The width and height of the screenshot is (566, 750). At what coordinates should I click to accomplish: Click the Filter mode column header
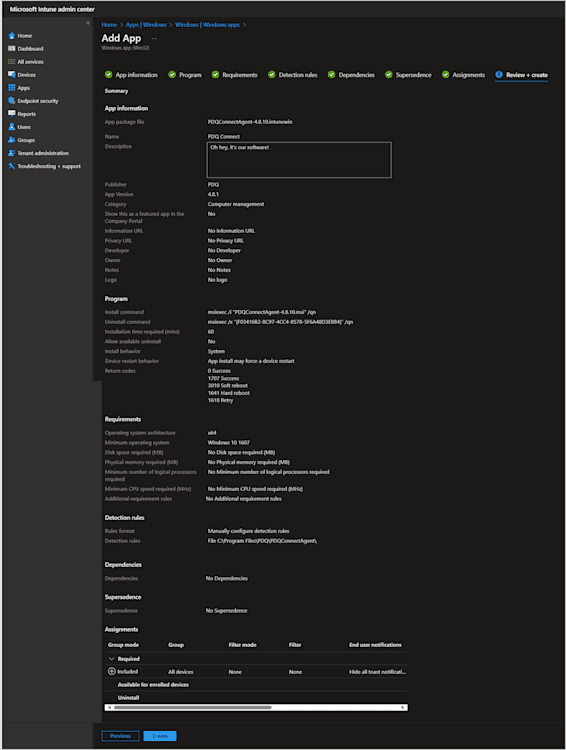[242, 645]
